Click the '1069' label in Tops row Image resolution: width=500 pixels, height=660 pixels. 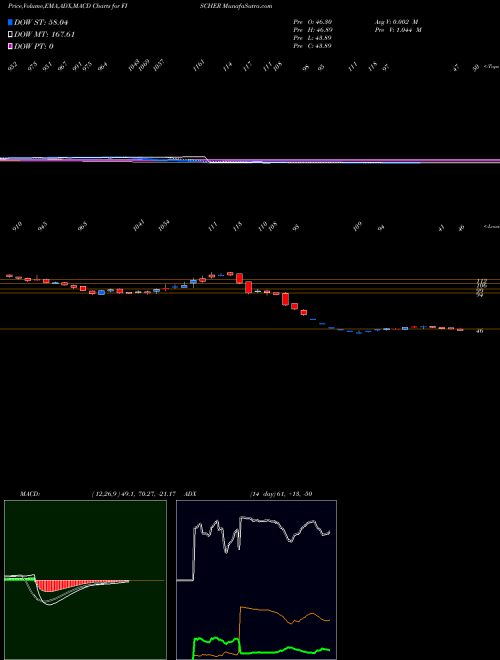pos(144,66)
